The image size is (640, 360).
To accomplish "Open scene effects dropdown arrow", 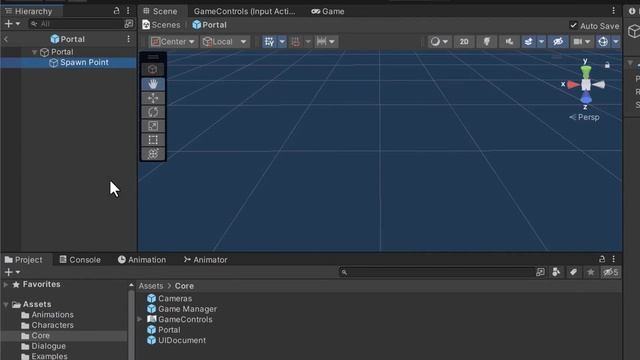I will click(541, 42).
